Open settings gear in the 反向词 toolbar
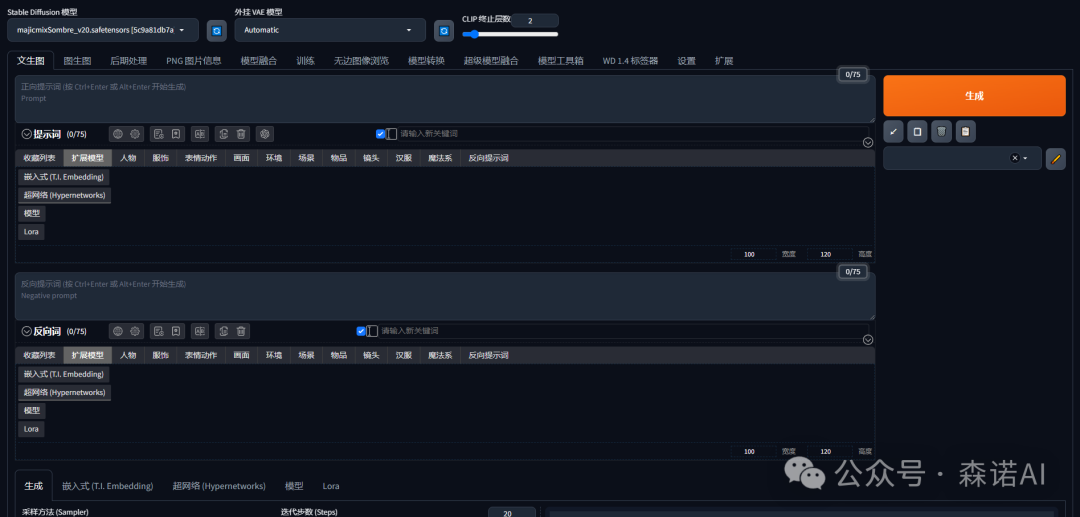Screen dimensions: 1080x517 [135, 331]
